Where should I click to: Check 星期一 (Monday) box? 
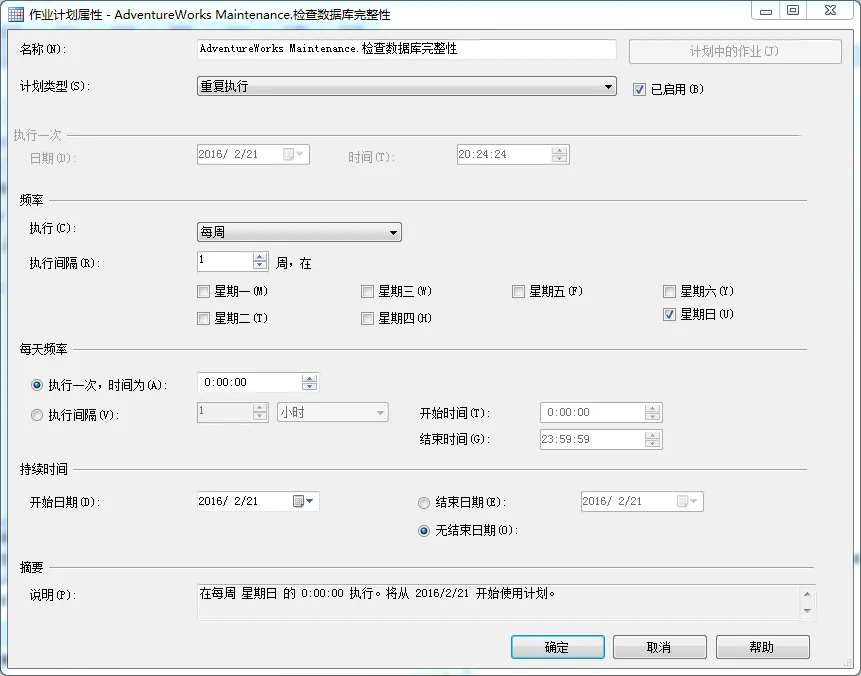[x=203, y=292]
